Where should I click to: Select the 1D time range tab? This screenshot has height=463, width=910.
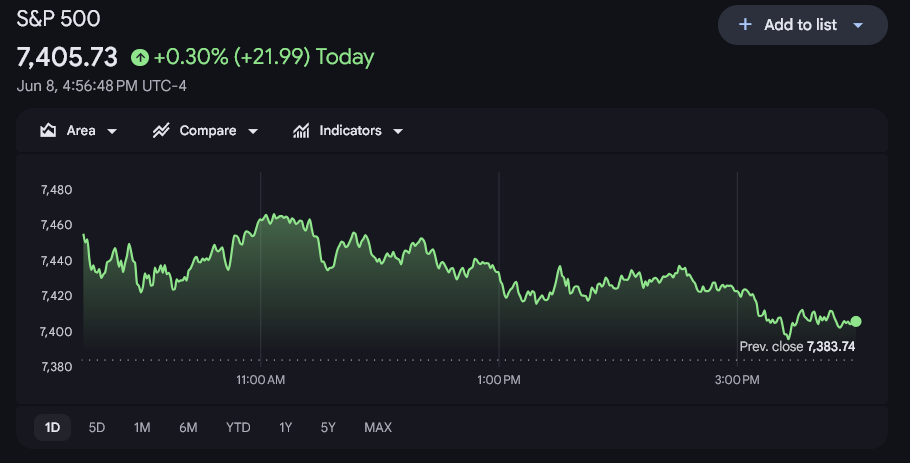click(52, 428)
